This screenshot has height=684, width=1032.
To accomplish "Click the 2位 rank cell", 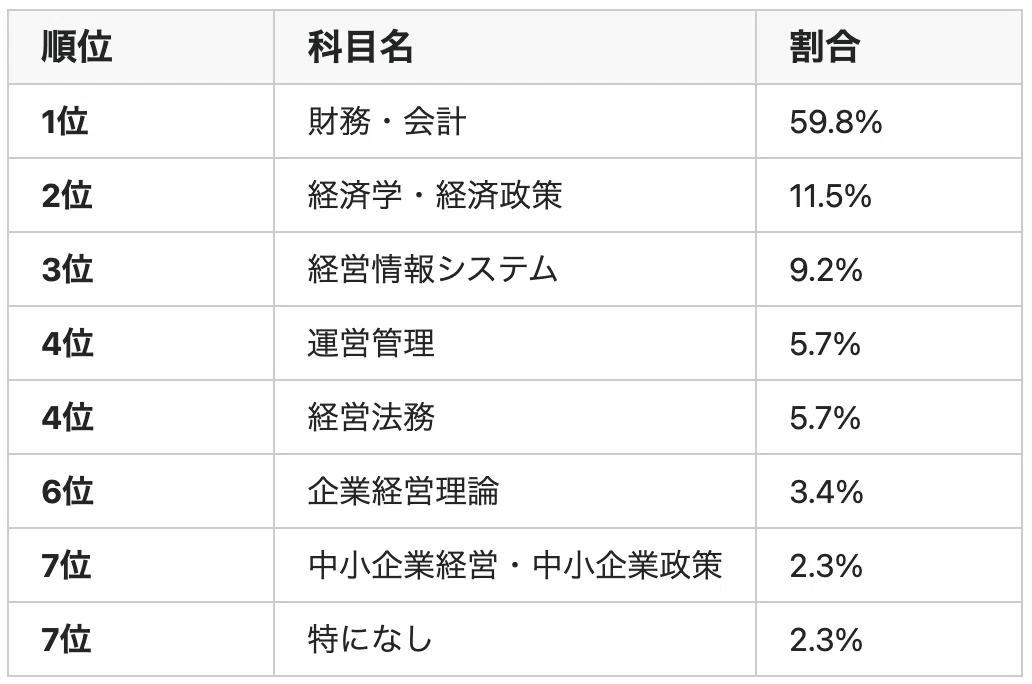I will click(141, 195).
